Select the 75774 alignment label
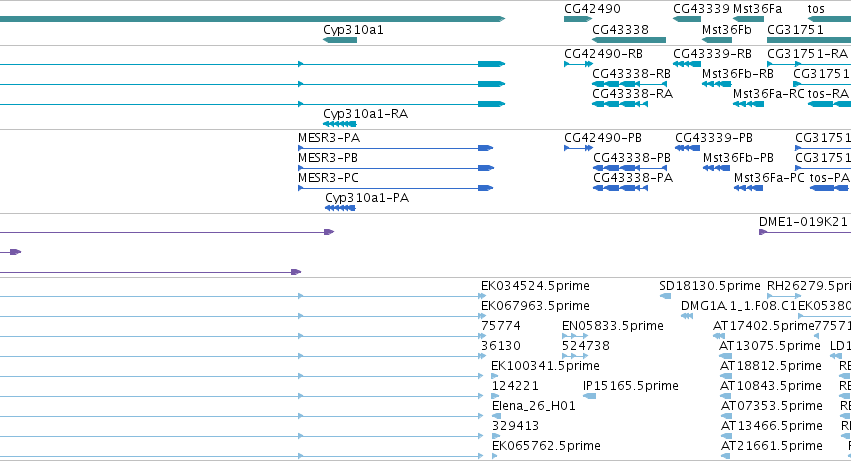Viewport: 851px width, 461px height. pyautogui.click(x=500, y=326)
